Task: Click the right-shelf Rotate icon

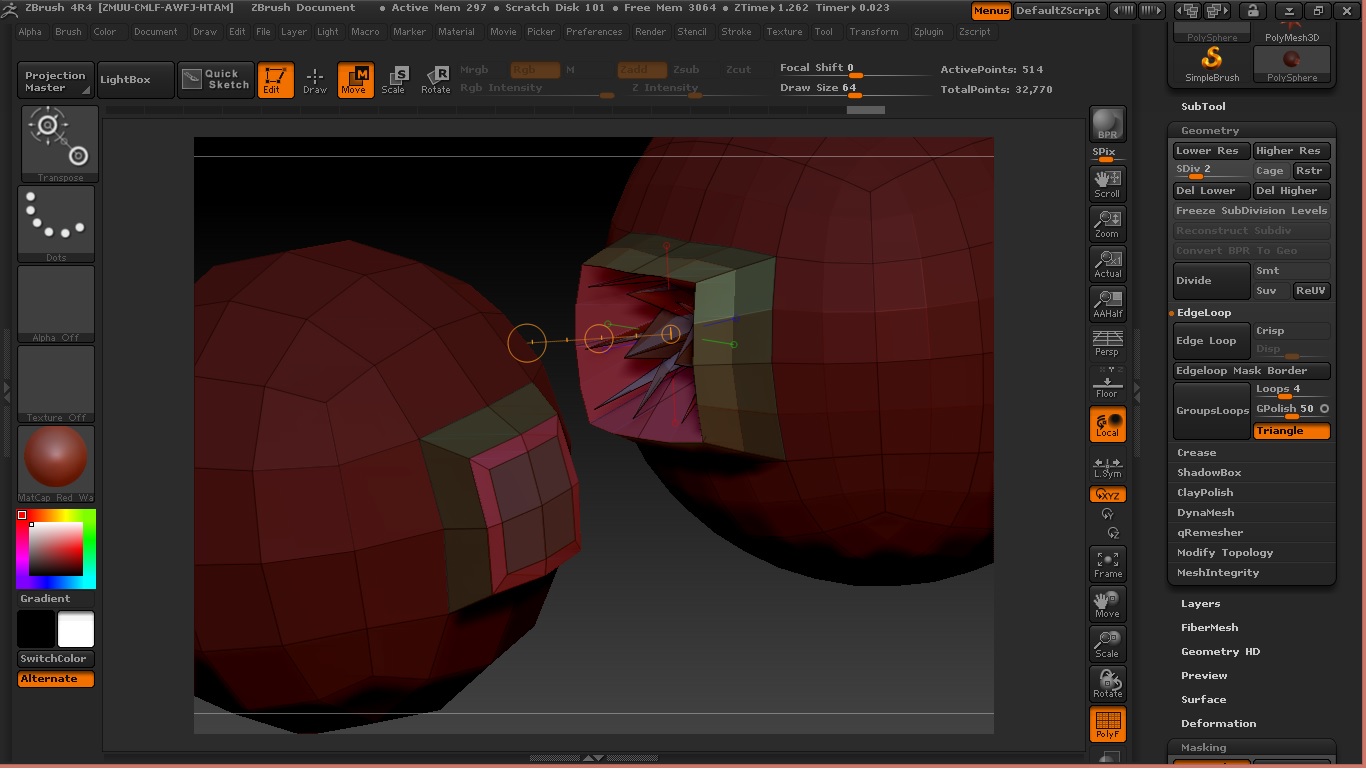Action: [1107, 684]
